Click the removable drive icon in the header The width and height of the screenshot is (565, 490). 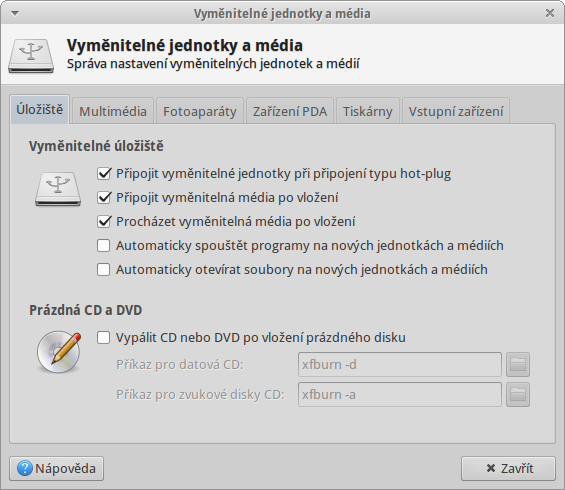pyautogui.click(x=31, y=56)
